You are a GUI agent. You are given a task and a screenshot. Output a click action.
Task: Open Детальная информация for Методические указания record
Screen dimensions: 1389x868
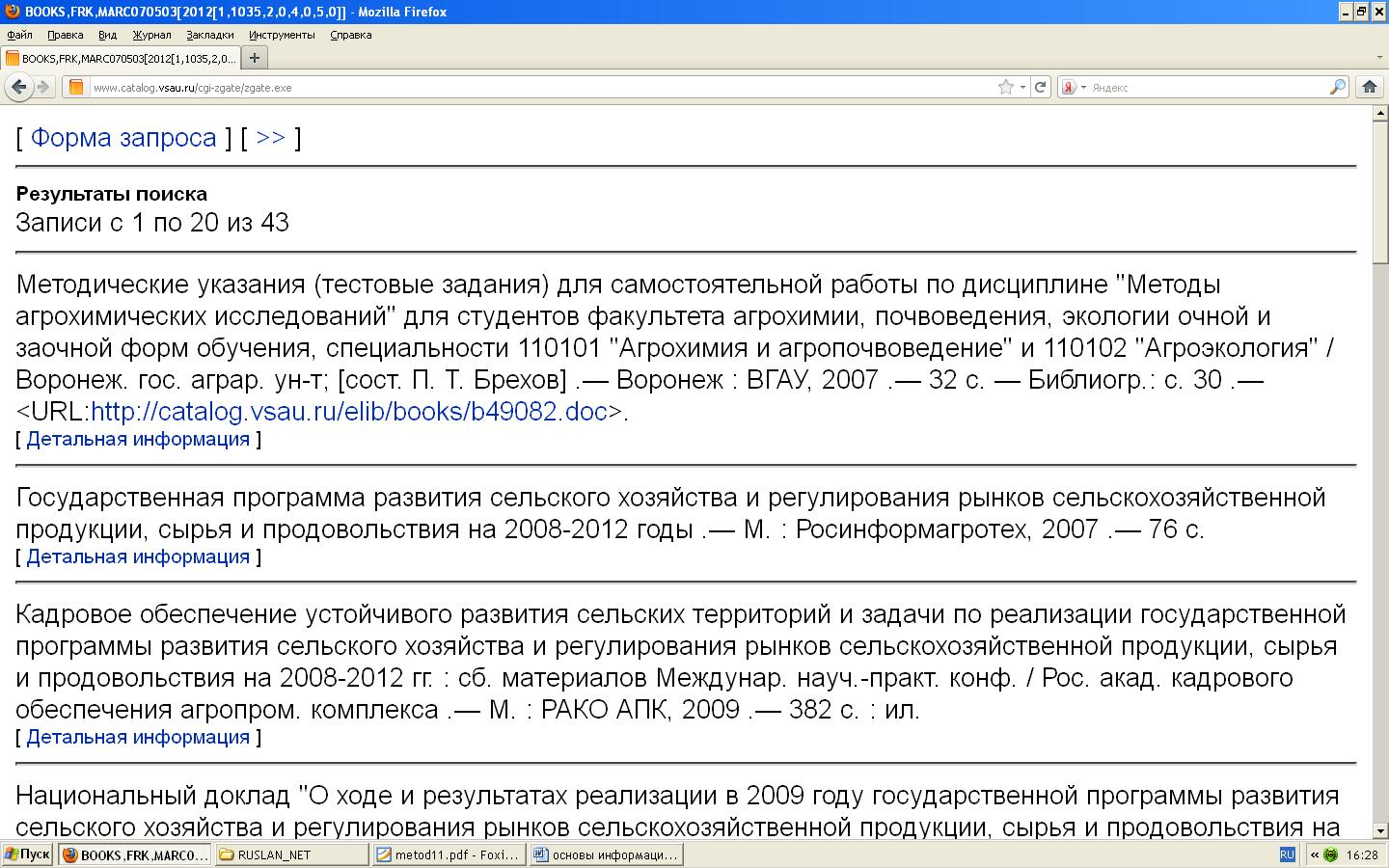pos(138,440)
